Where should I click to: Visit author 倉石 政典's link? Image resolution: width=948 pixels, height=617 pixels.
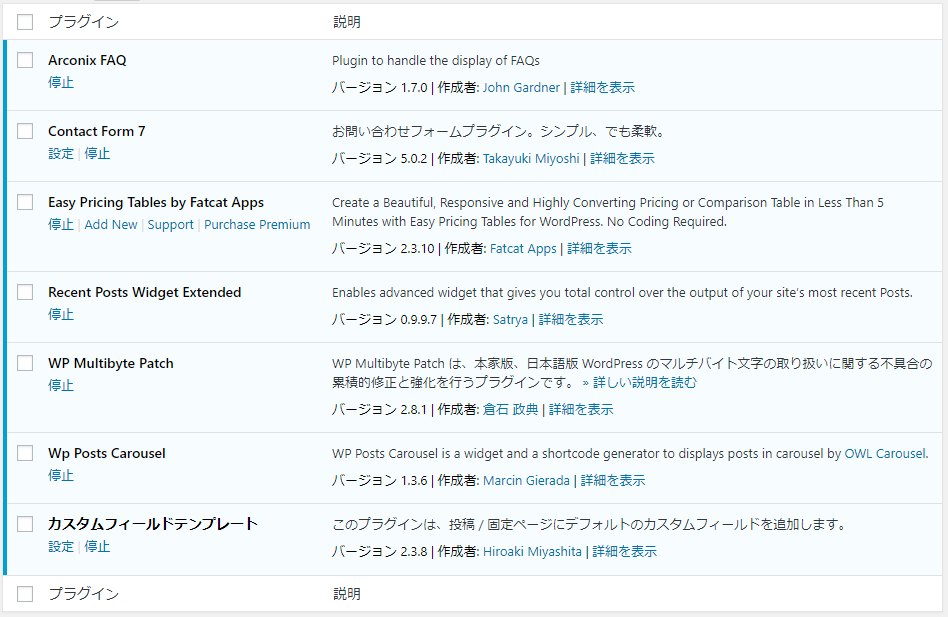[x=510, y=409]
